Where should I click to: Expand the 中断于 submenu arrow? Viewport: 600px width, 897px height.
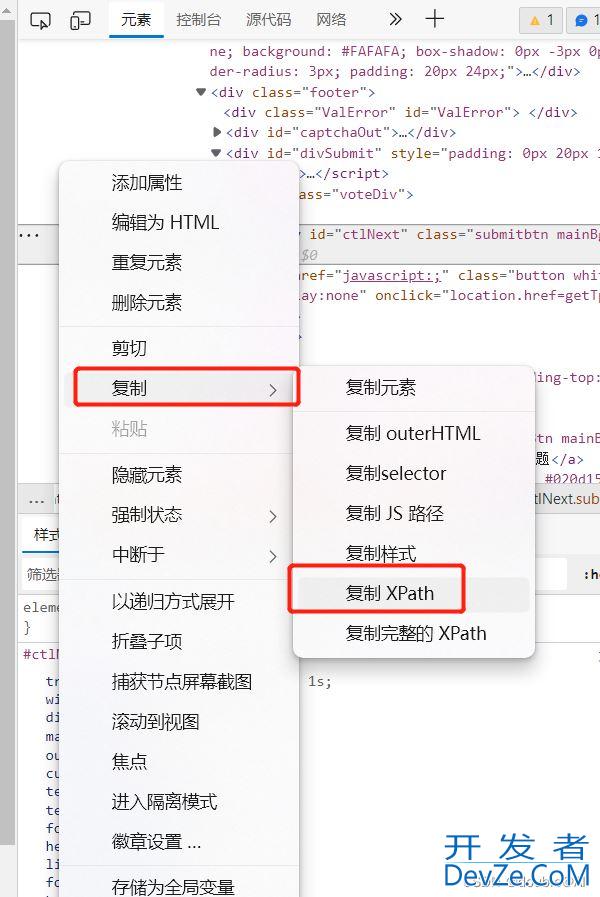pyautogui.click(x=273, y=556)
